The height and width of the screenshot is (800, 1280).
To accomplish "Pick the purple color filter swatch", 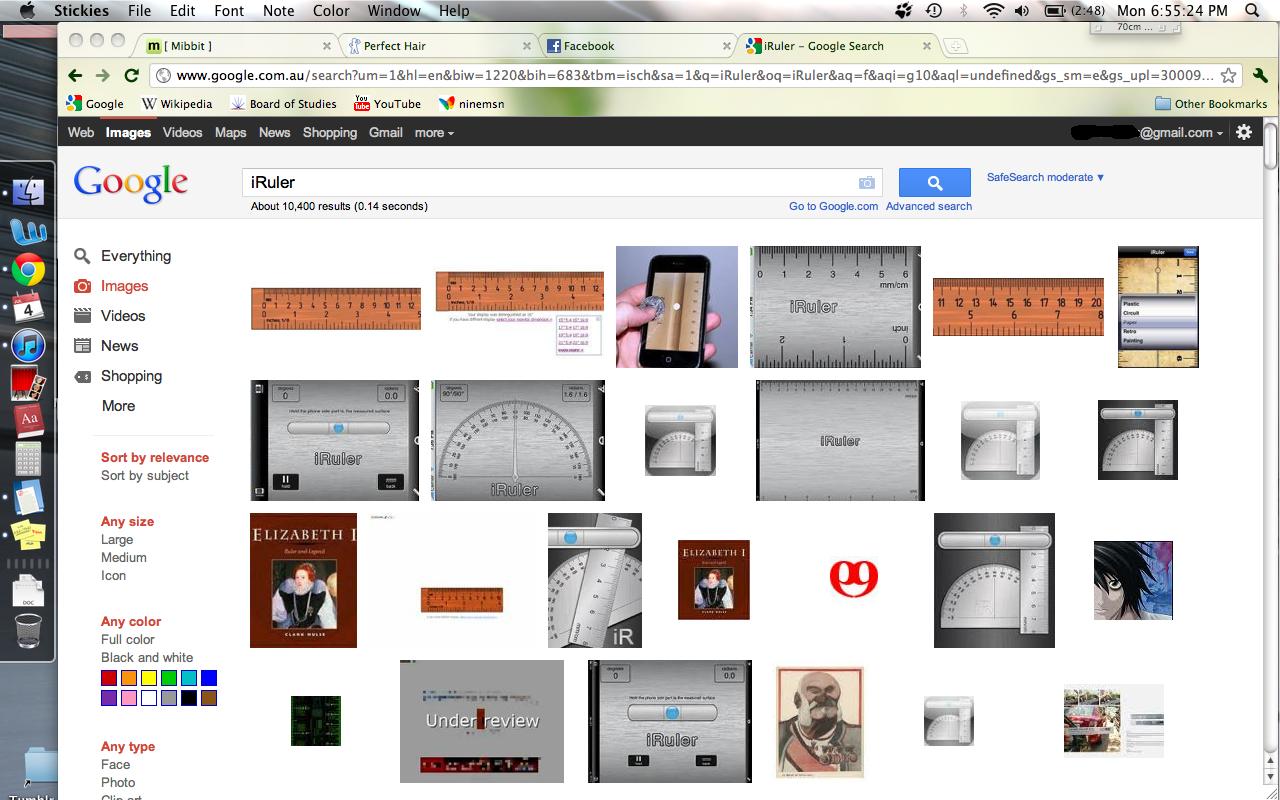I will 109,698.
